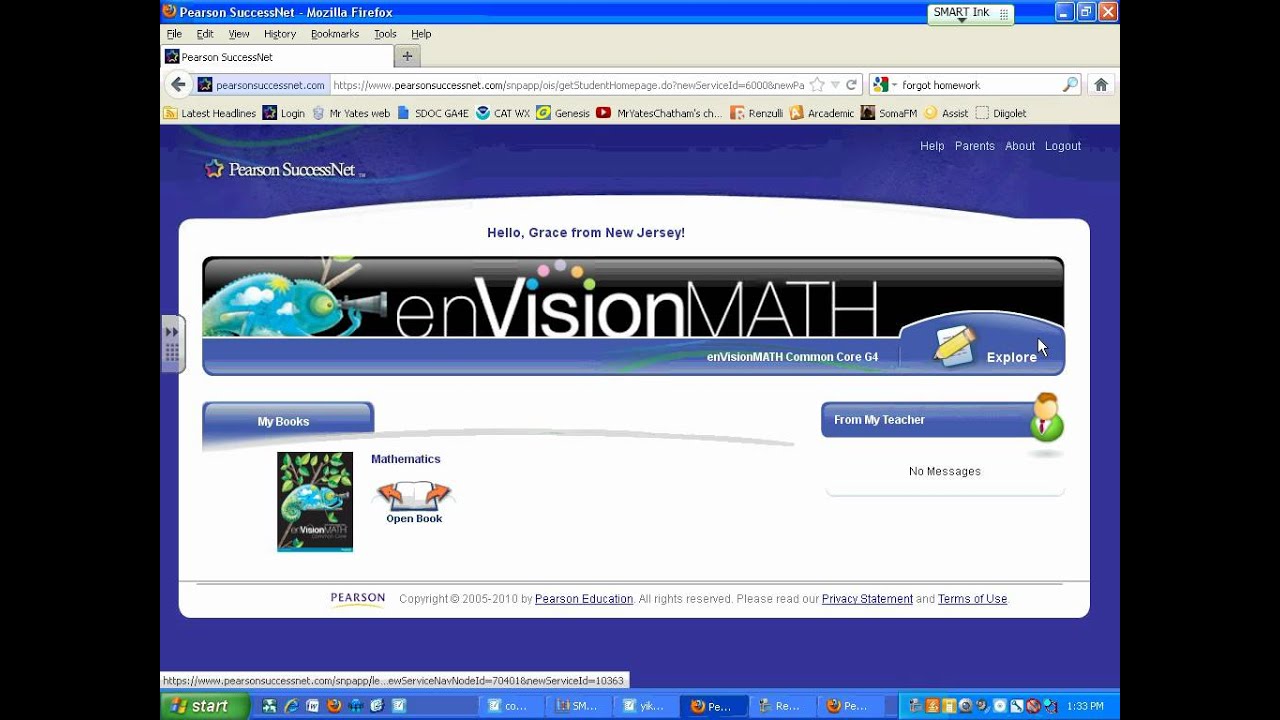The height and width of the screenshot is (720, 1280).
Task: Select the My Books tab header
Action: click(288, 421)
